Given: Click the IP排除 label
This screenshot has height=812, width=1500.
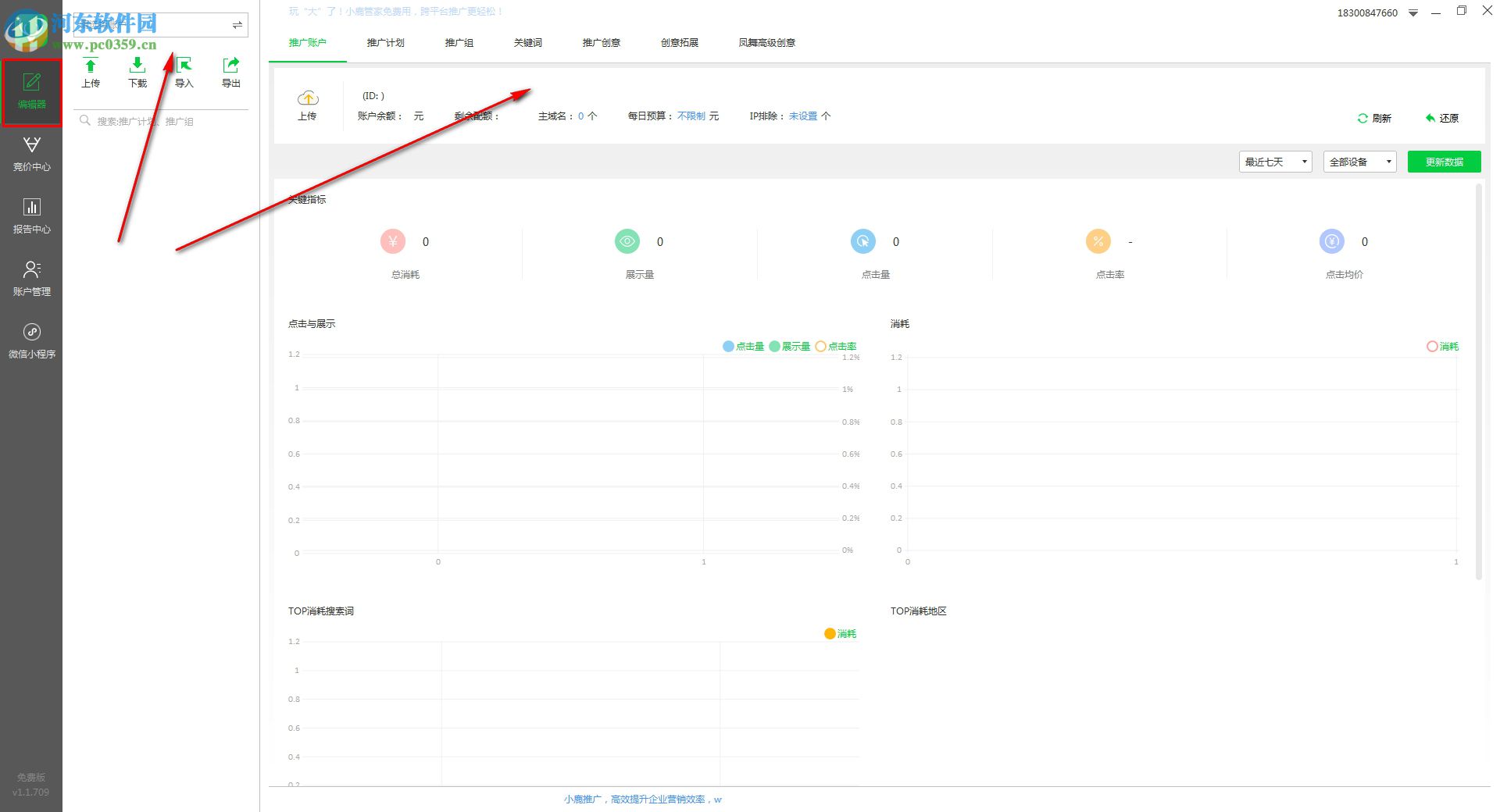Looking at the screenshot, I should coord(766,116).
